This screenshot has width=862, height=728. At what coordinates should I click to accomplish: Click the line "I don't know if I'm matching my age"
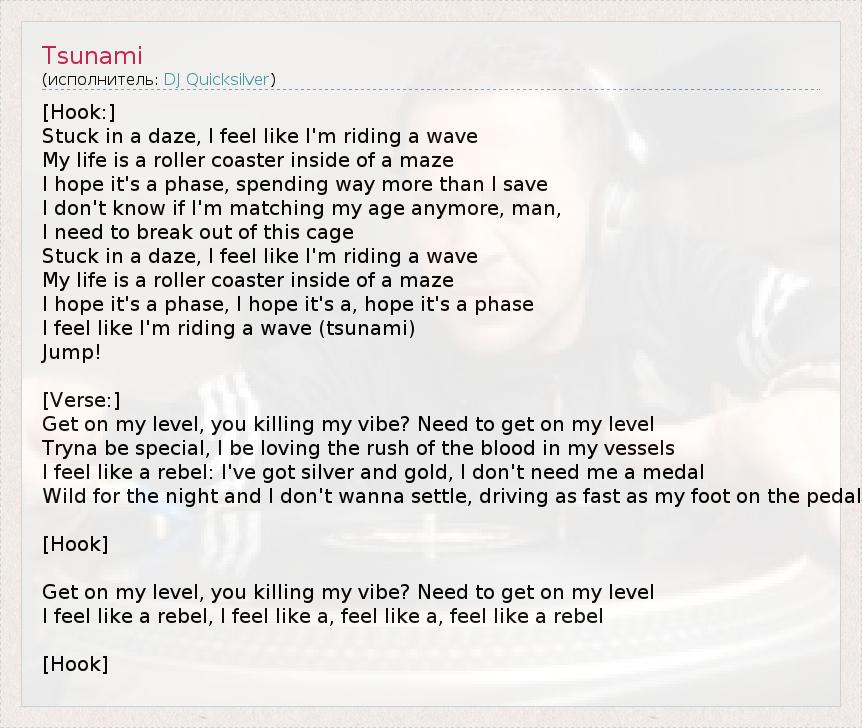[x=301, y=208]
